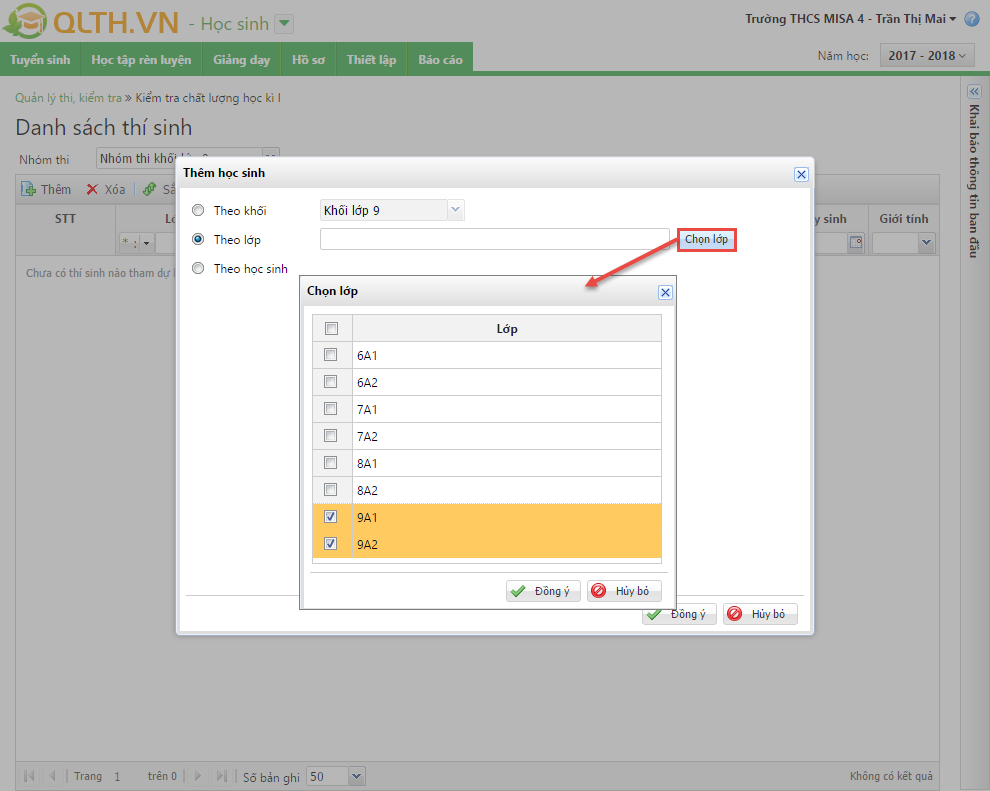Check the box for class 7A2

coord(330,436)
